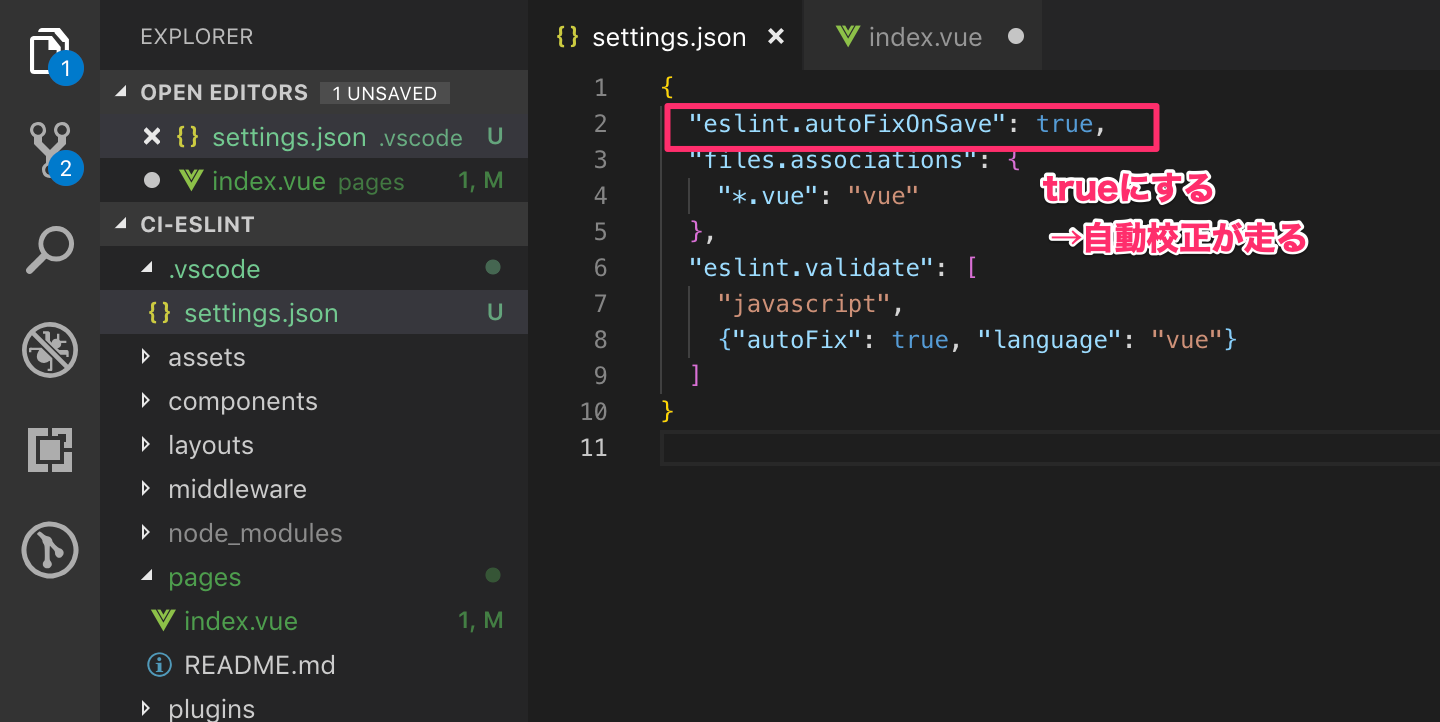Open index.vue under pages folder
Image resolution: width=1440 pixels, height=722 pixels.
pos(314,621)
